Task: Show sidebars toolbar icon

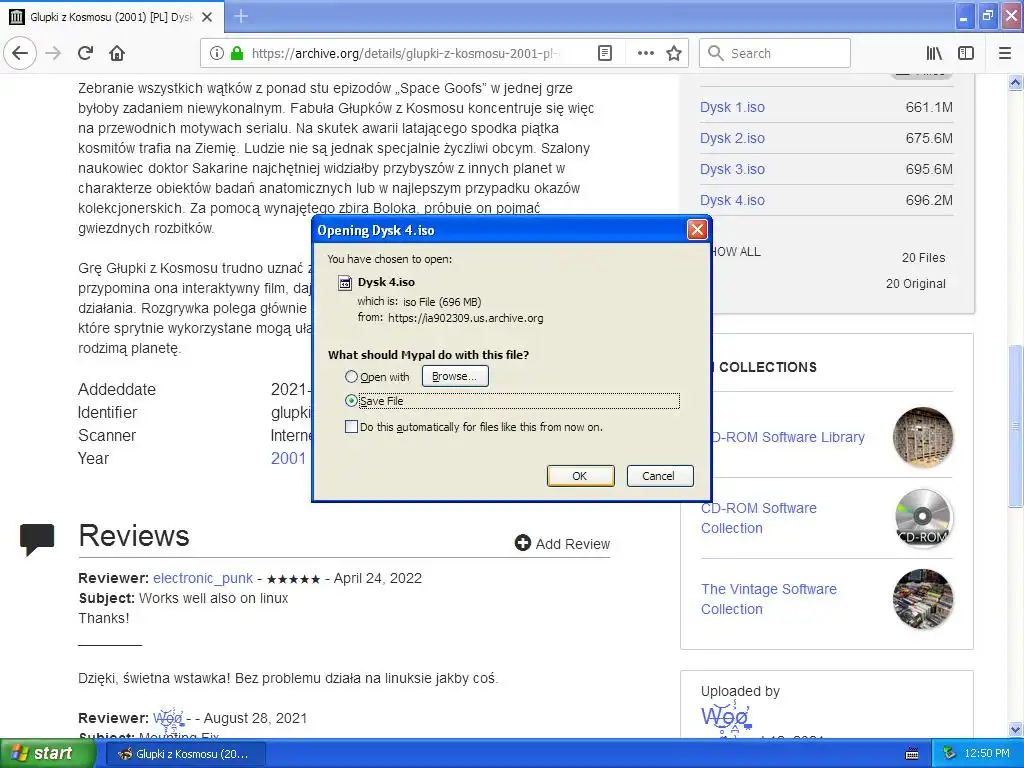Action: pos(966,53)
